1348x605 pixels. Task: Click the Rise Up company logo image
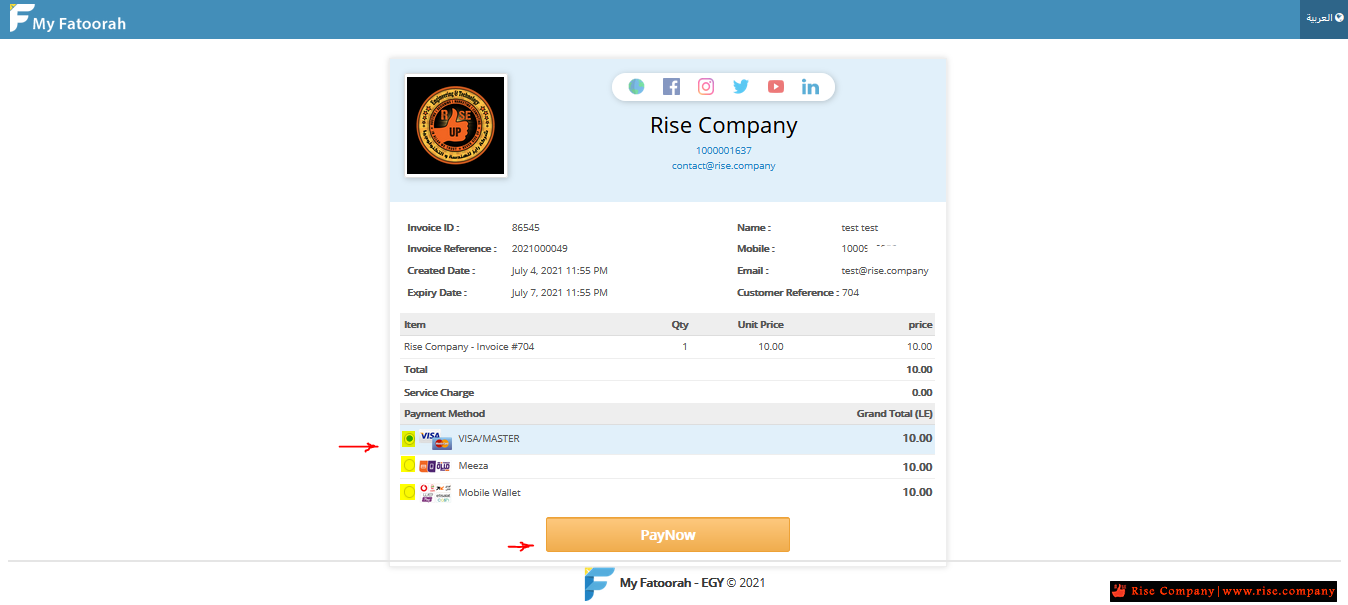(x=456, y=126)
